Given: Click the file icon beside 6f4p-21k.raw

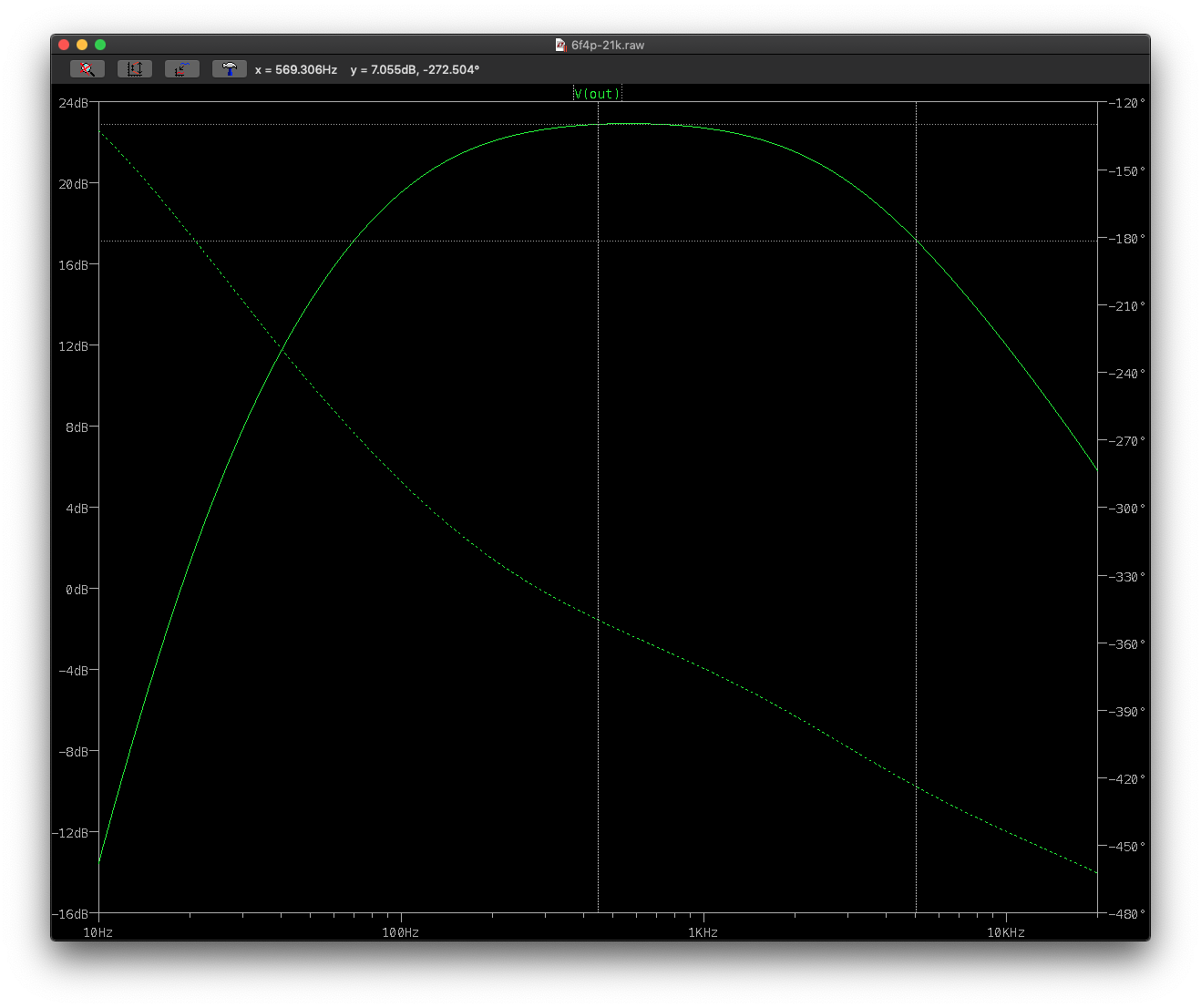Looking at the screenshot, I should point(560,45).
